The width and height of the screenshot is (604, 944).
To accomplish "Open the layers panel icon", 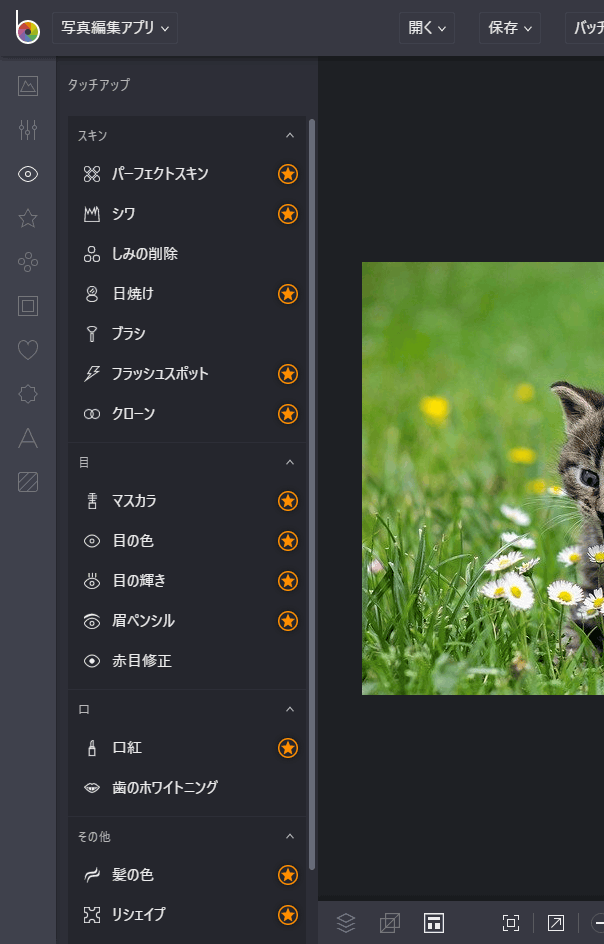I will [x=346, y=922].
